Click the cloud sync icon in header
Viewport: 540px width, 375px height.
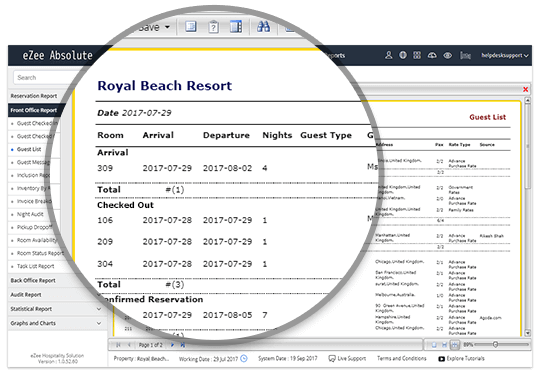(432, 55)
